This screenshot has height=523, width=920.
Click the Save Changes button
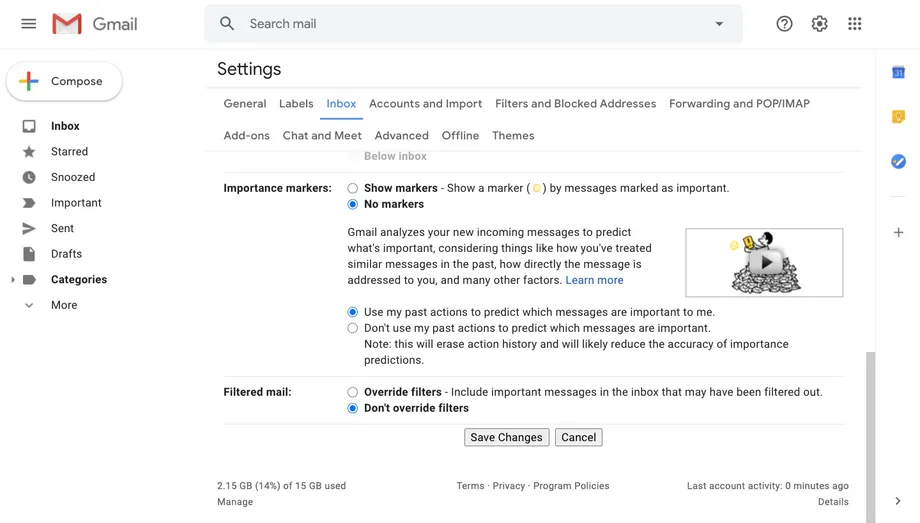tap(506, 437)
